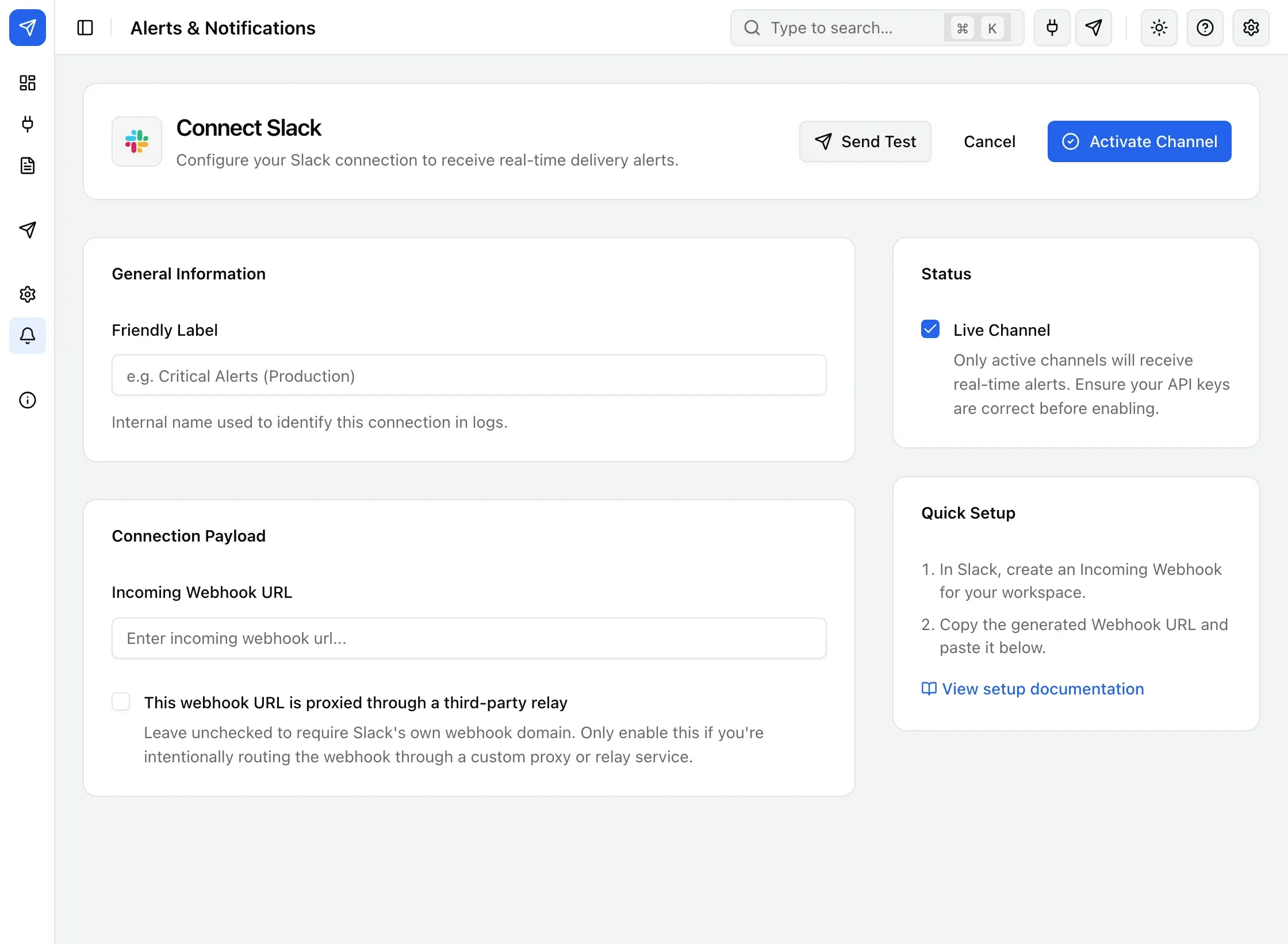Select the bell alerts icon in sidebar
Screen dimensions: 1288x944
28,336
